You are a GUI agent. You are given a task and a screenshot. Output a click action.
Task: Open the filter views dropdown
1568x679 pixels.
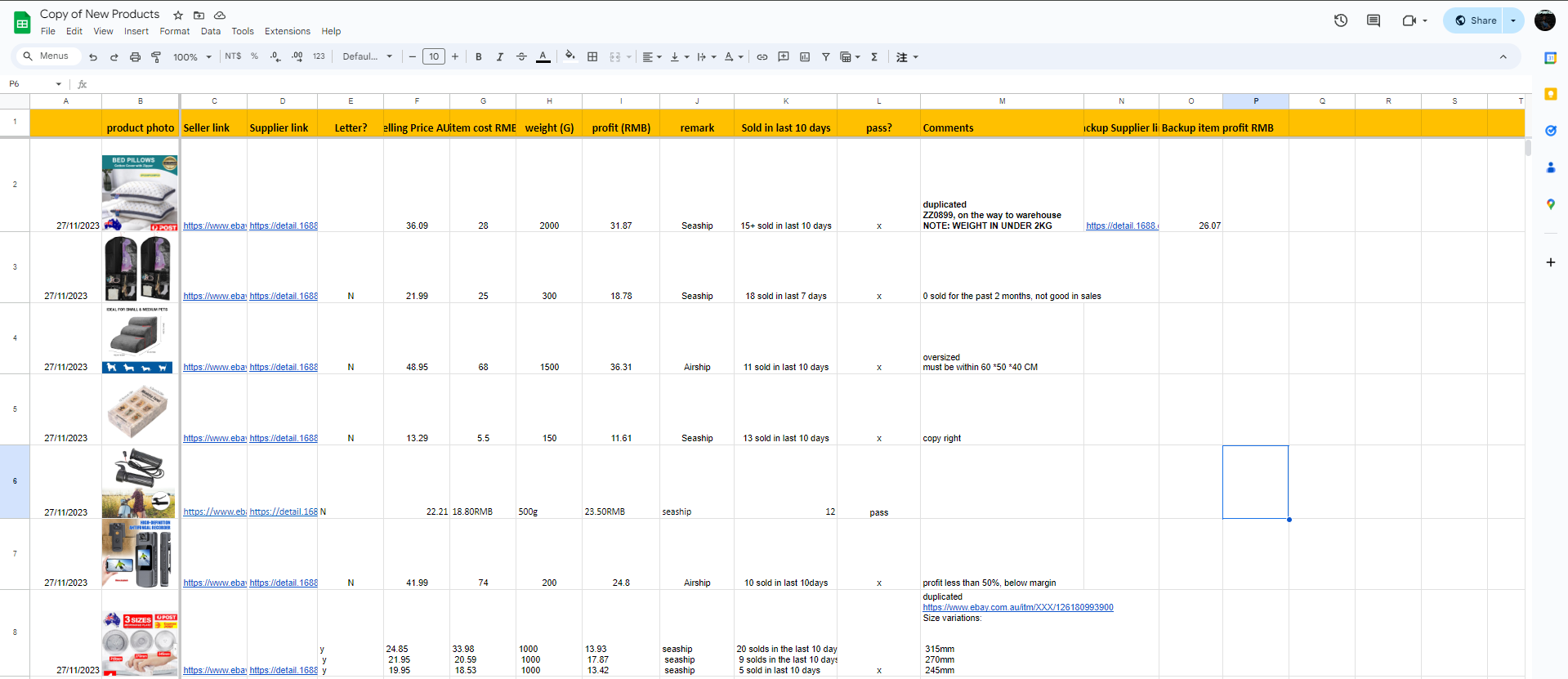tap(850, 57)
